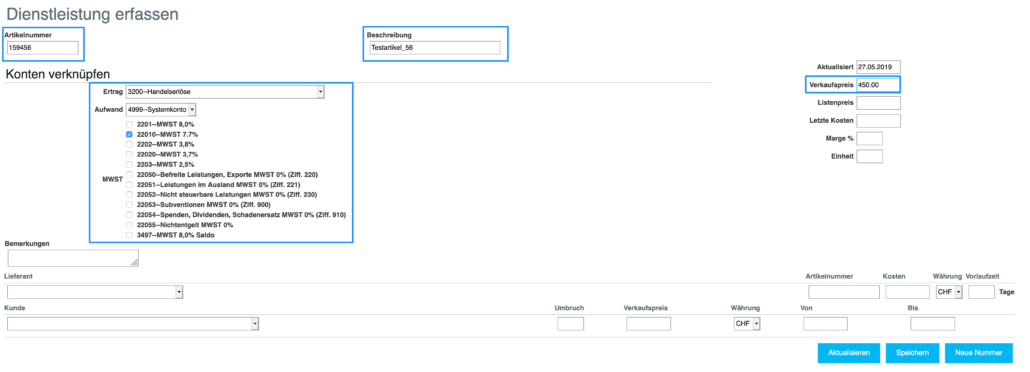Click the Letzte Kosten input field
The image size is (1030, 372).
click(878, 120)
